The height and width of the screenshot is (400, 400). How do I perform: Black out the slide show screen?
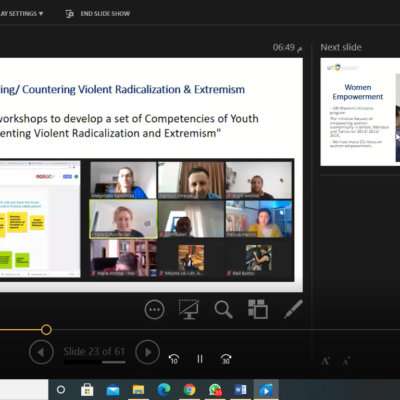tap(189, 309)
